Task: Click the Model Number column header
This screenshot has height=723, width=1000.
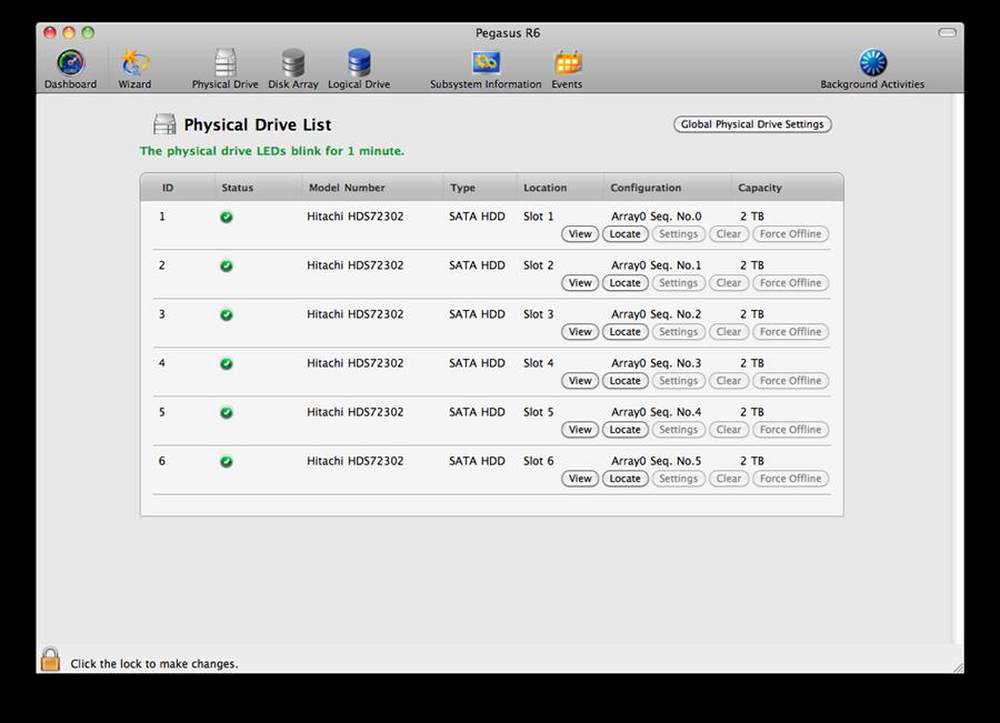Action: (x=347, y=188)
